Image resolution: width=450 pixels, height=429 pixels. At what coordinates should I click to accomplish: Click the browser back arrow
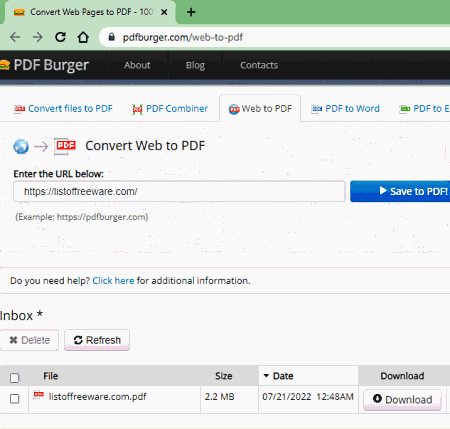pos(15,37)
